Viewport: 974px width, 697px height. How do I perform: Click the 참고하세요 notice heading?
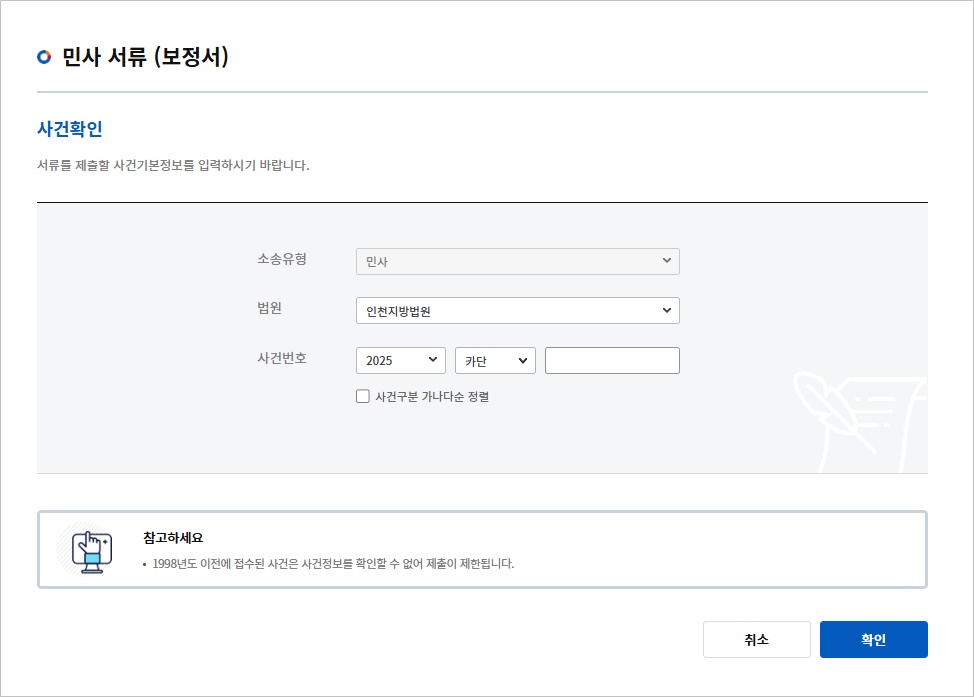coord(173,538)
